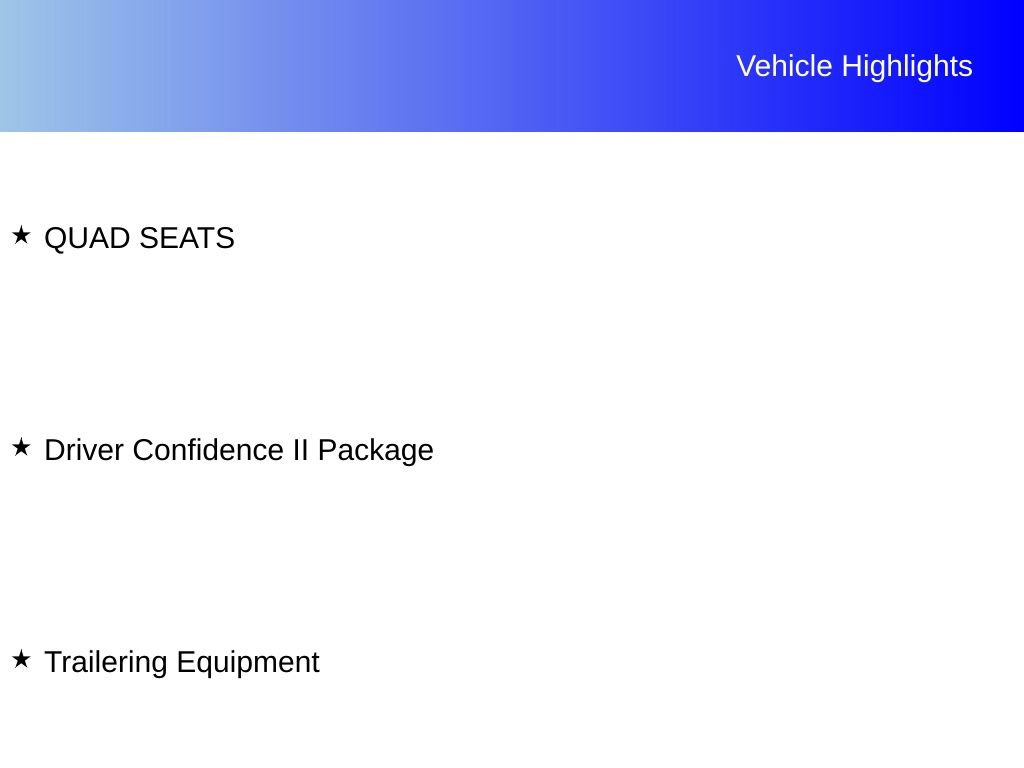Click the word Driver in second highlight
Screen dimensions: 1024x768
[x=84, y=450]
